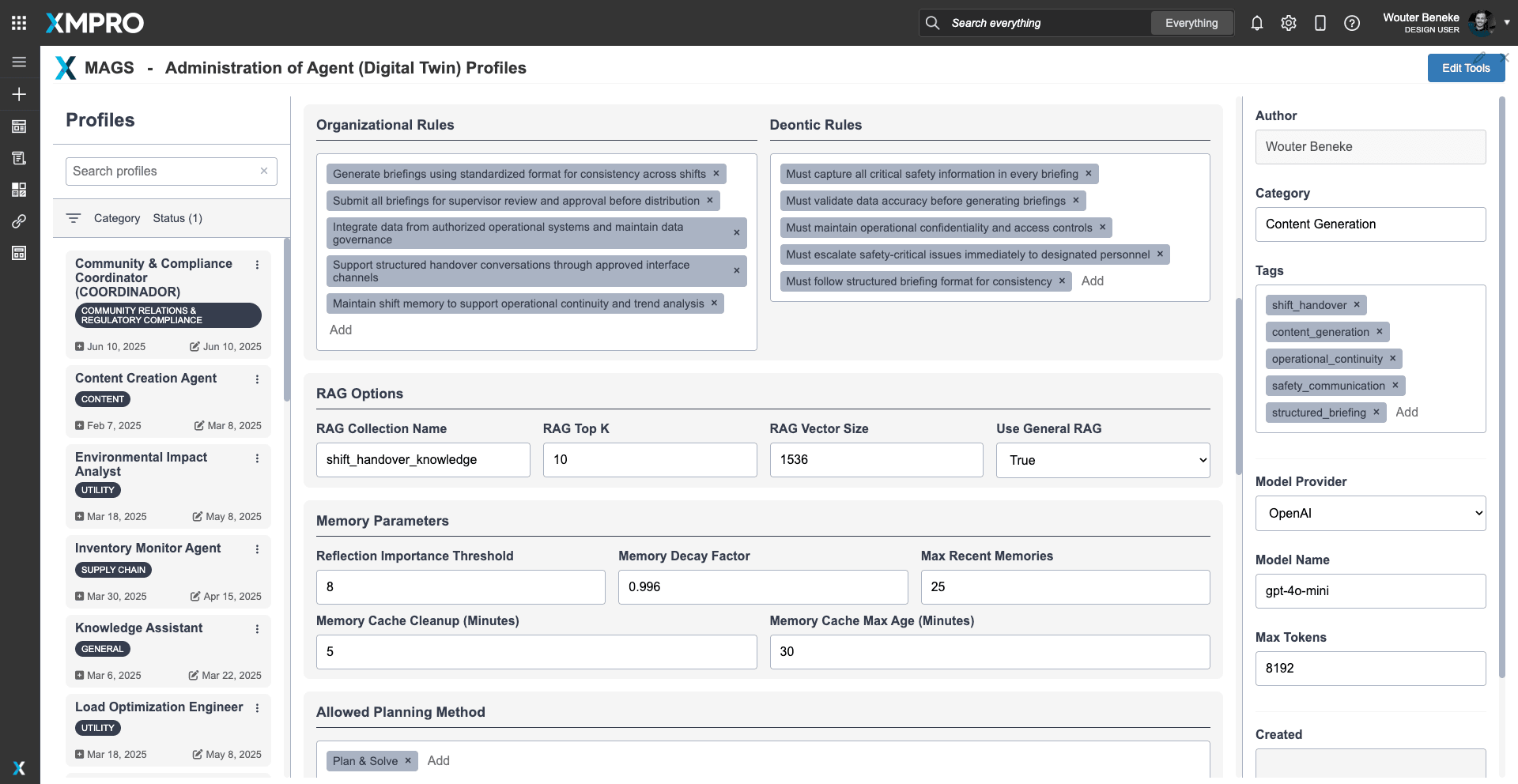The image size is (1518, 784).
Task: Select the Category filter tab
Action: pyautogui.click(x=116, y=218)
